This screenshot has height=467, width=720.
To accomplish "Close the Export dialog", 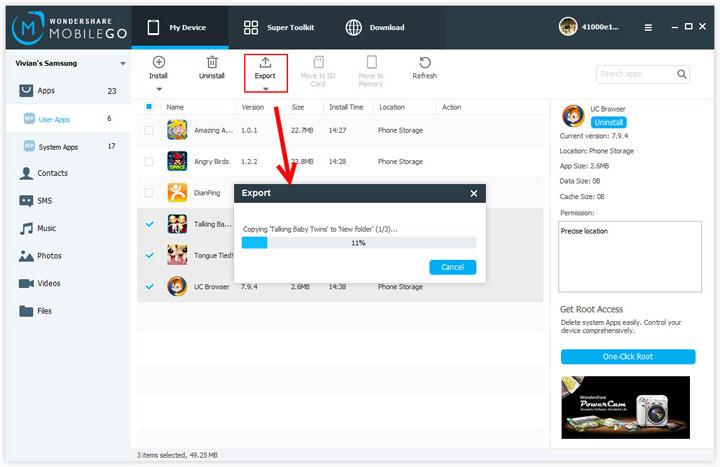I will (x=474, y=193).
